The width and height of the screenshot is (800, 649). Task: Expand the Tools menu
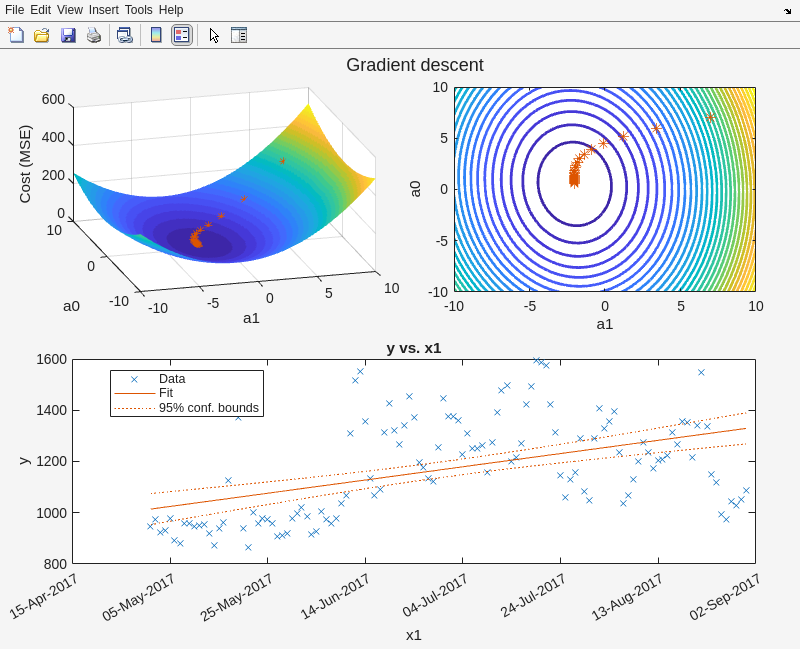pyautogui.click(x=140, y=9)
